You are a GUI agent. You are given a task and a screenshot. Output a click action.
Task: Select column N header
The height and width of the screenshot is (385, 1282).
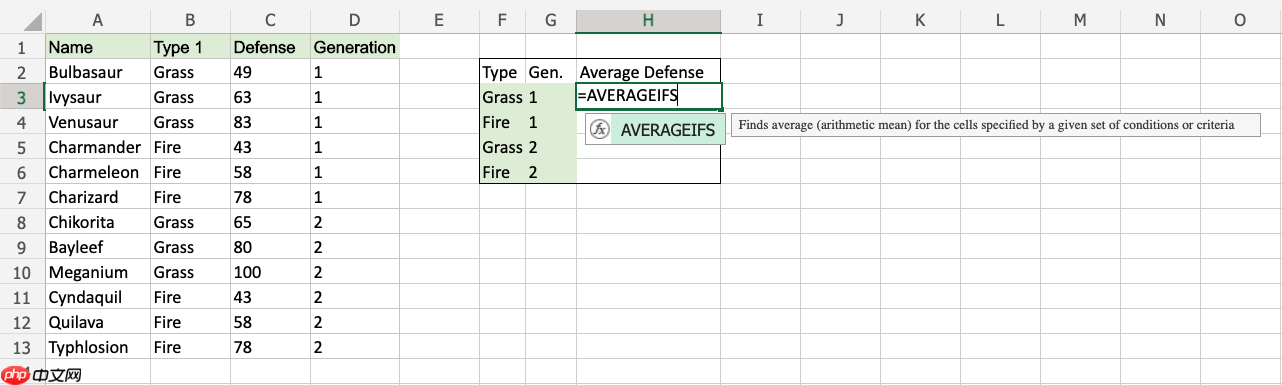(x=1161, y=20)
